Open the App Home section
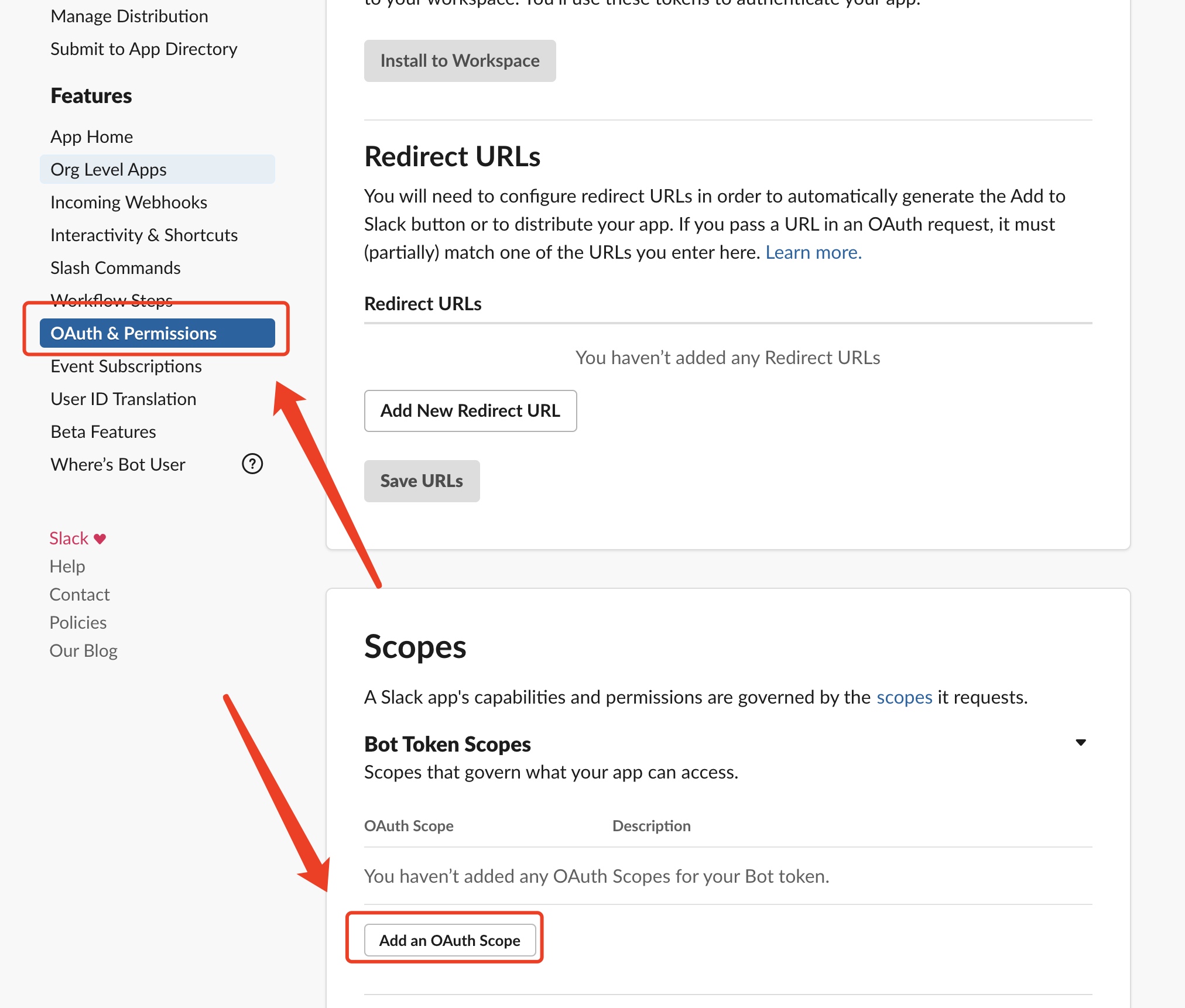This screenshot has height=1008, width=1185. point(92,136)
